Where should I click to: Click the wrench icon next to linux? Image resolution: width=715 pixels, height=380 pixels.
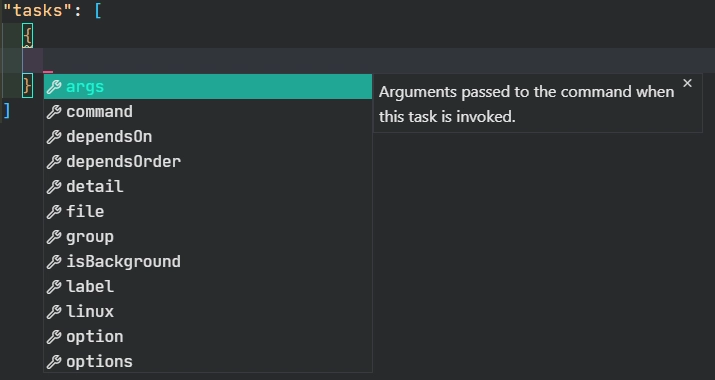pos(54,312)
